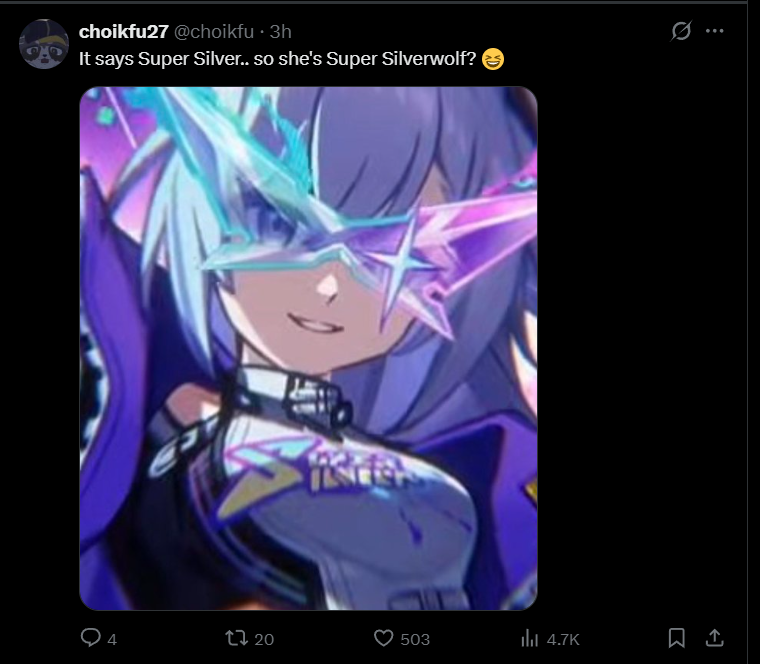Click the laughing emoji in the post
Screen dimensions: 760x664
click(493, 59)
